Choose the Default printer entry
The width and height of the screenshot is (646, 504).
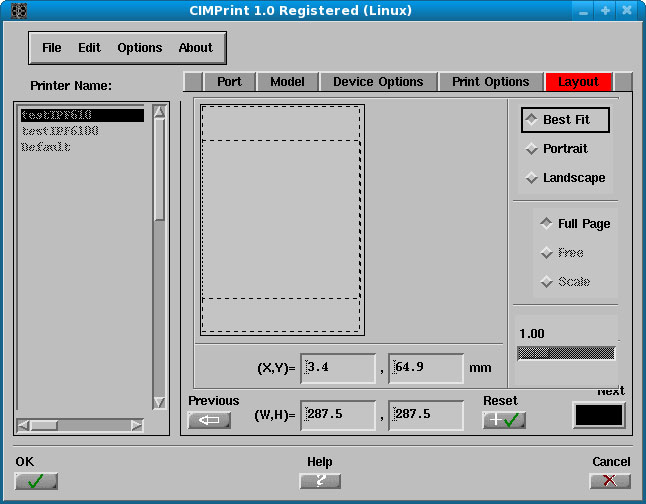point(46,147)
